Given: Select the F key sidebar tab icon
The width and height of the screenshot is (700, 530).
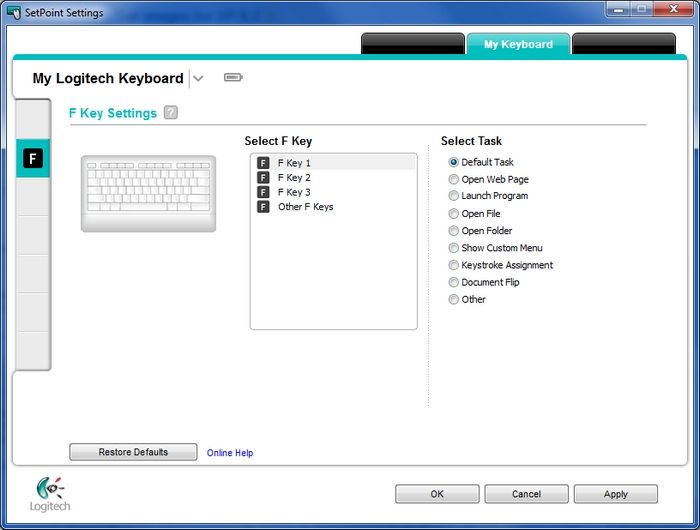Looking at the screenshot, I should (x=33, y=158).
